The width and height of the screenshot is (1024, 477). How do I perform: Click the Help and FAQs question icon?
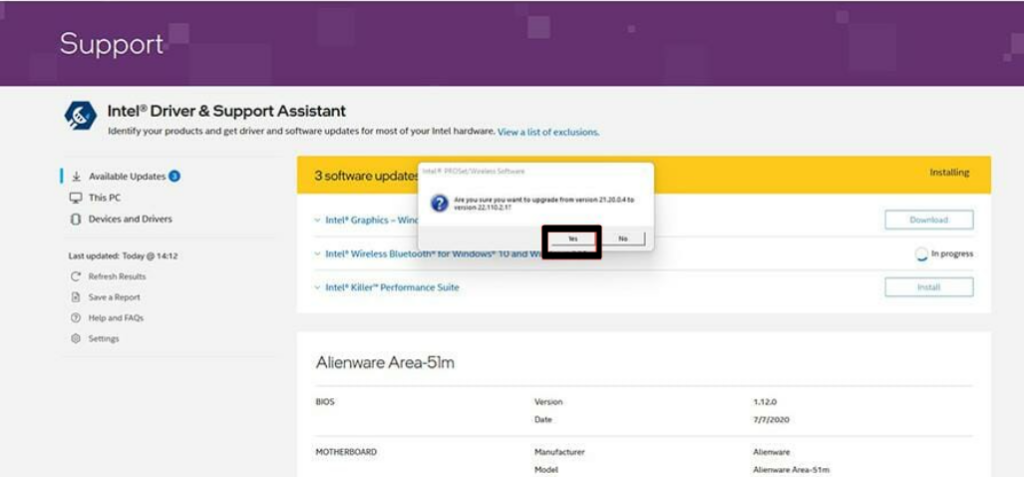point(76,318)
